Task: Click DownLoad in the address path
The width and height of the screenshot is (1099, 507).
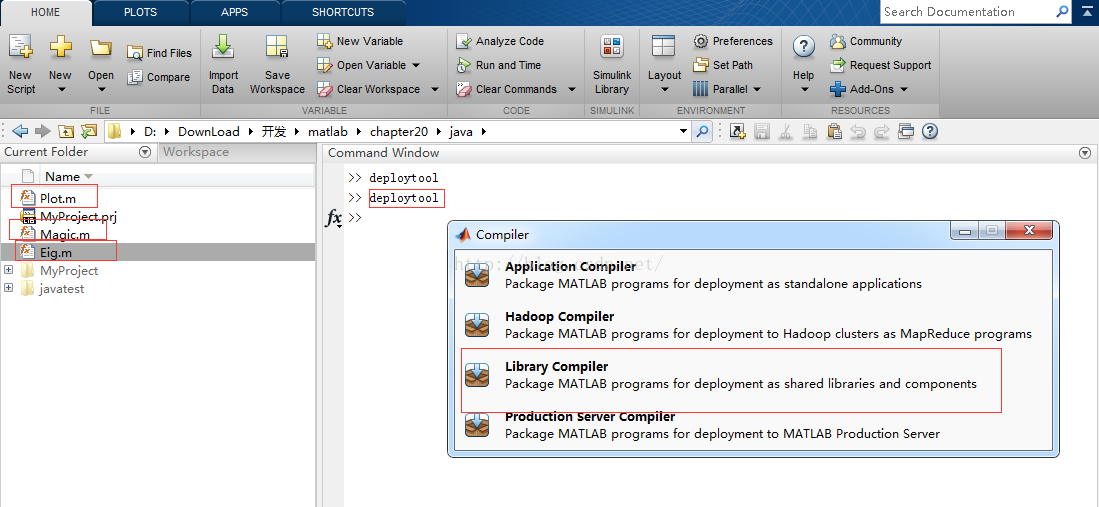Action: 208,132
